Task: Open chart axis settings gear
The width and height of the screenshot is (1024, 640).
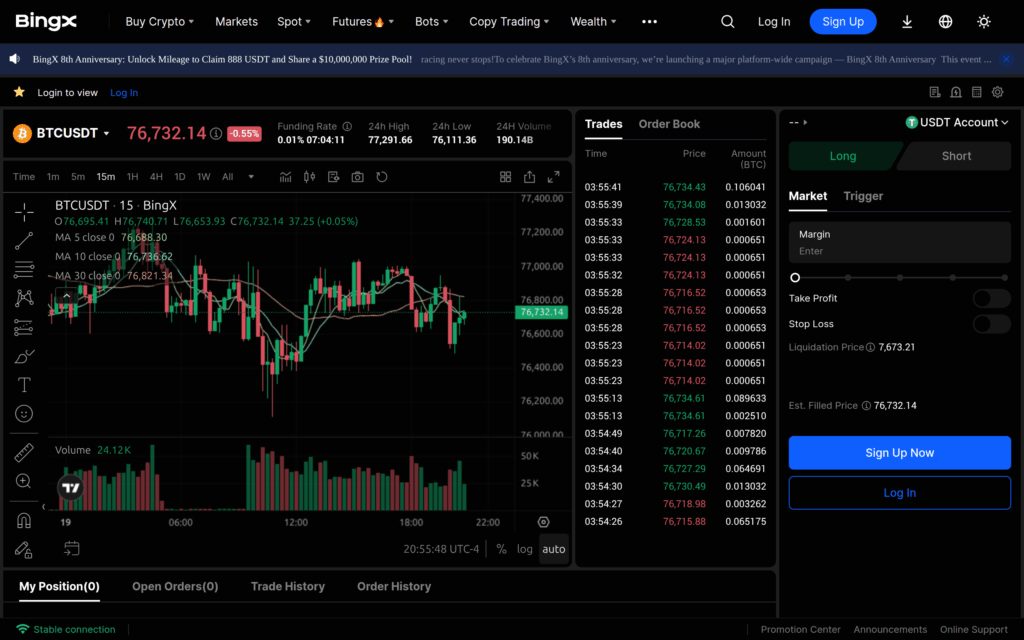Action: tap(543, 522)
